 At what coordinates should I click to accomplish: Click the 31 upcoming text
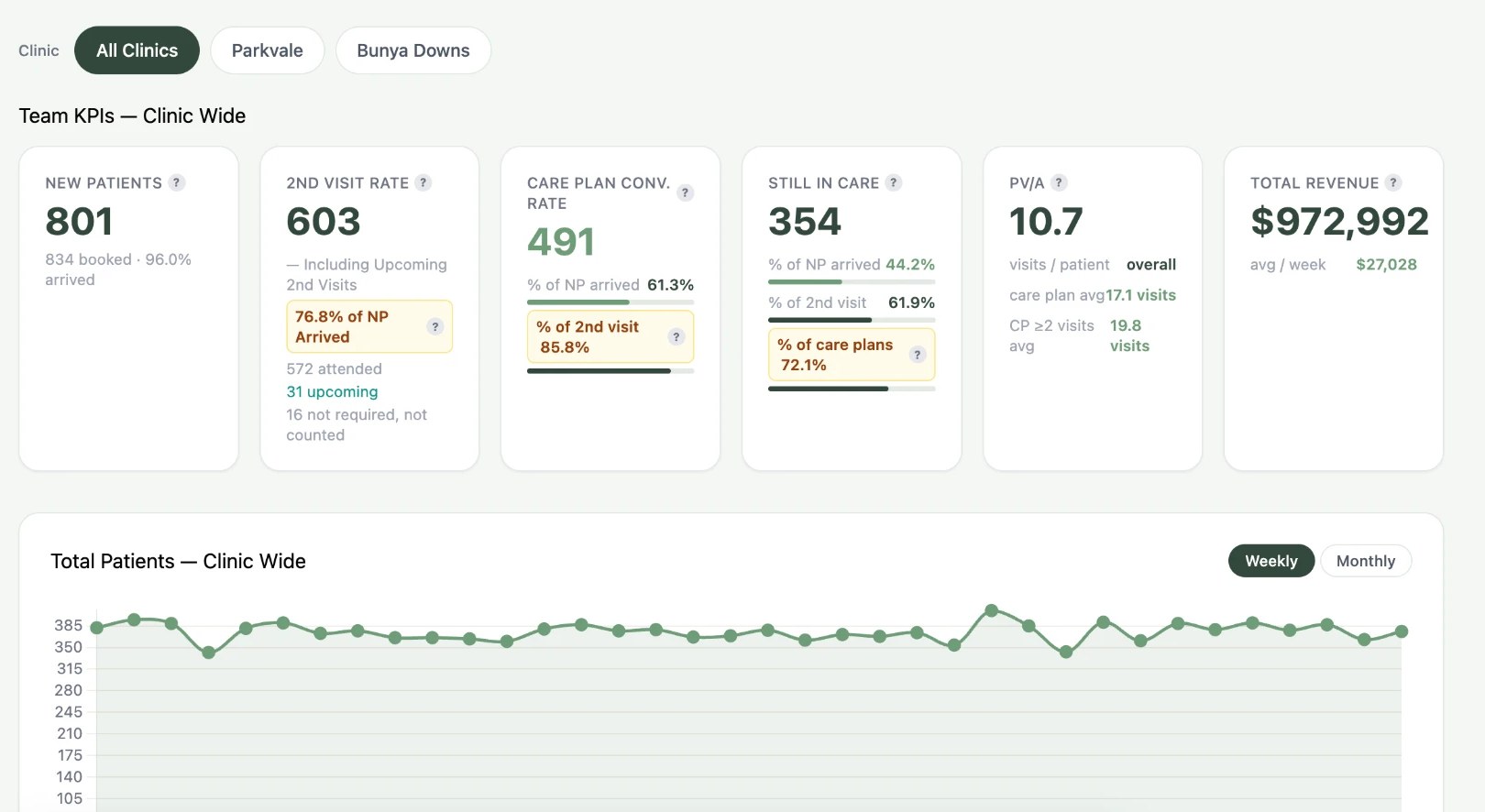332,391
